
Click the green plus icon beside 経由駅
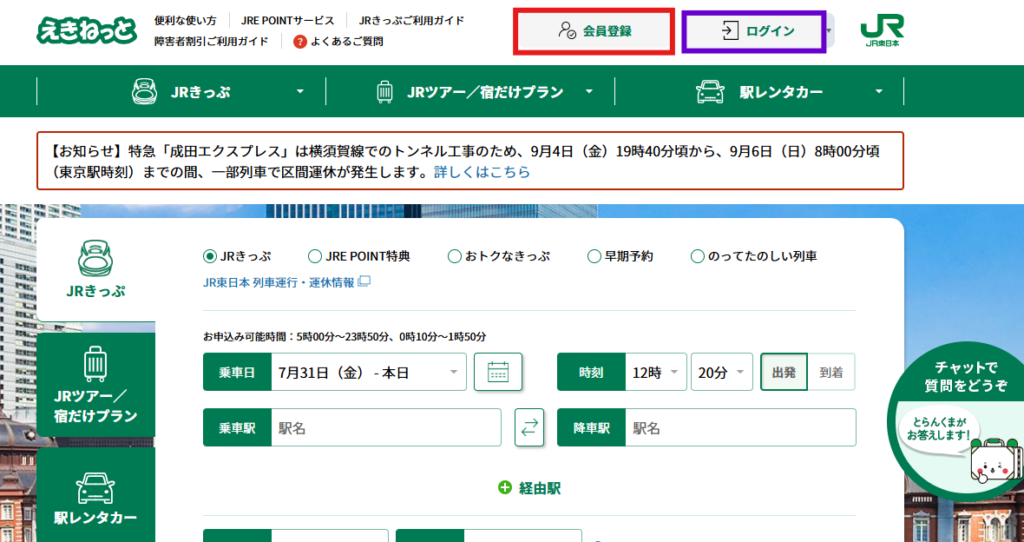click(505, 488)
